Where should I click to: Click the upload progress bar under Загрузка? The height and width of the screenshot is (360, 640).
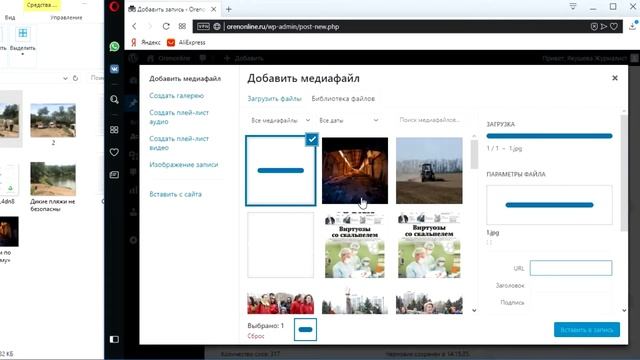pos(549,136)
